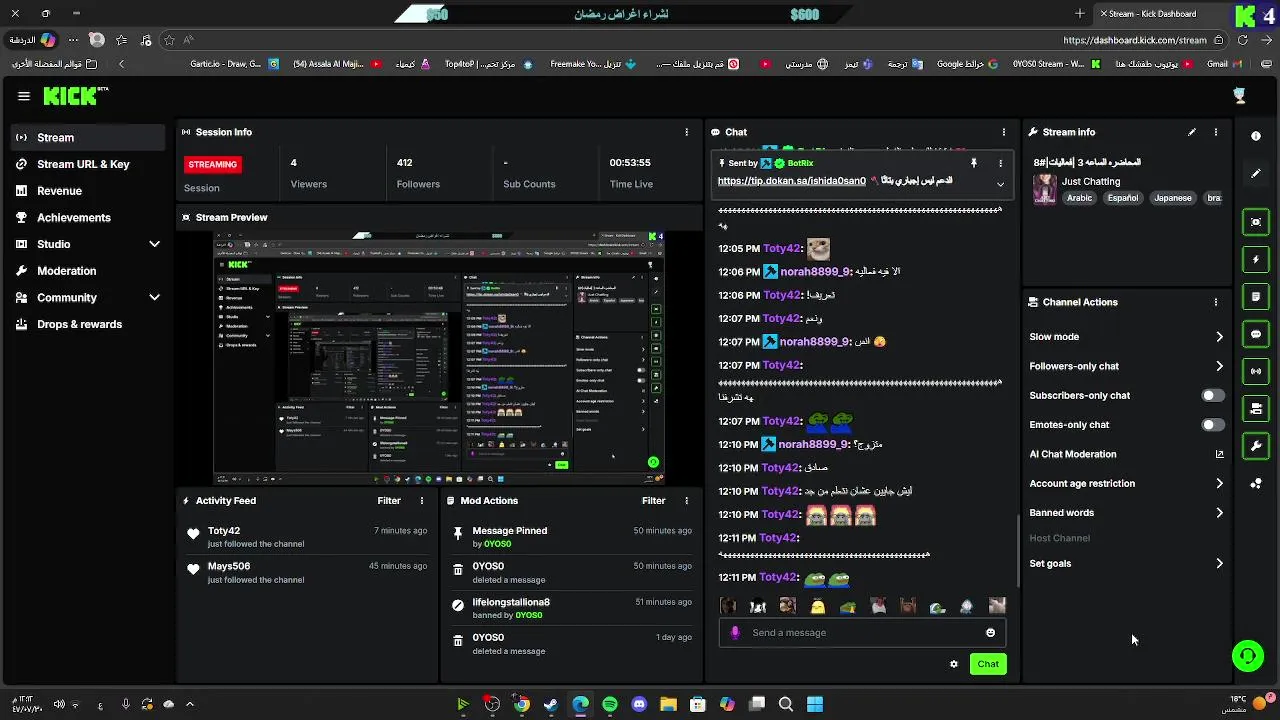Viewport: 1280px width, 720px height.
Task: Open Moderation in sidebar
Action: point(88,271)
